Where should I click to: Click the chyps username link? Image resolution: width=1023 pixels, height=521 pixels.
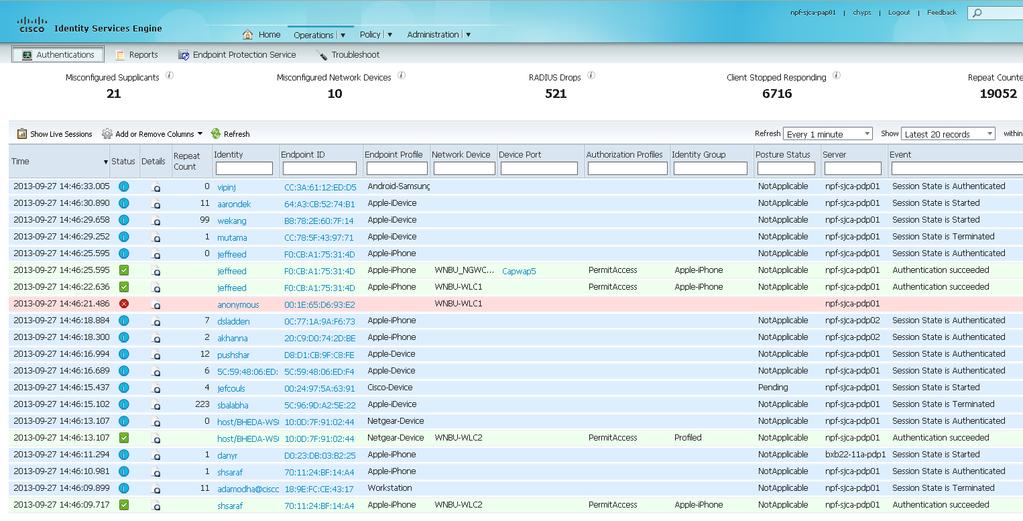(x=862, y=12)
